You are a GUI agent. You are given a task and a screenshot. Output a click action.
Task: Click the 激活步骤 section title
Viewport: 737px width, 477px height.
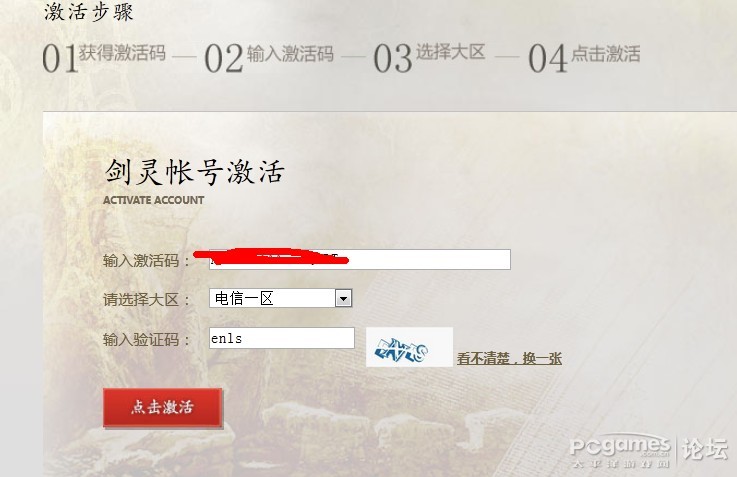click(x=88, y=12)
